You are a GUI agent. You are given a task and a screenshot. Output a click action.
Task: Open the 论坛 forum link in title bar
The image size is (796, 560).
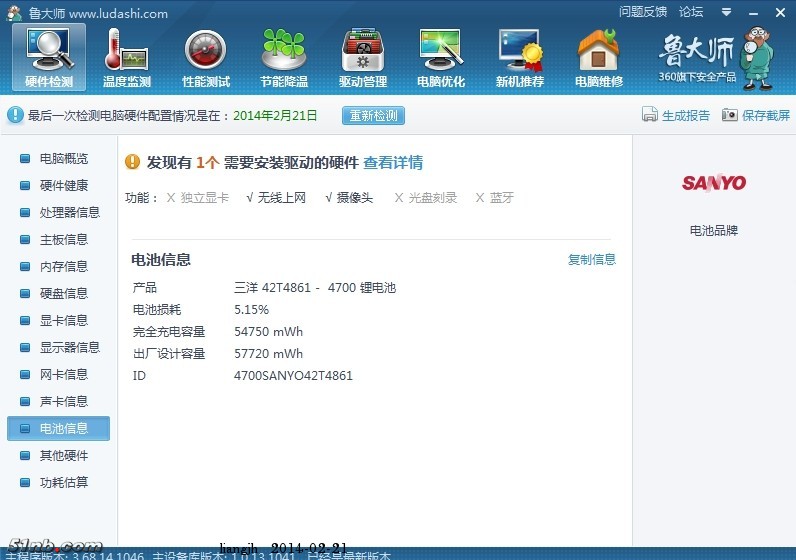691,12
